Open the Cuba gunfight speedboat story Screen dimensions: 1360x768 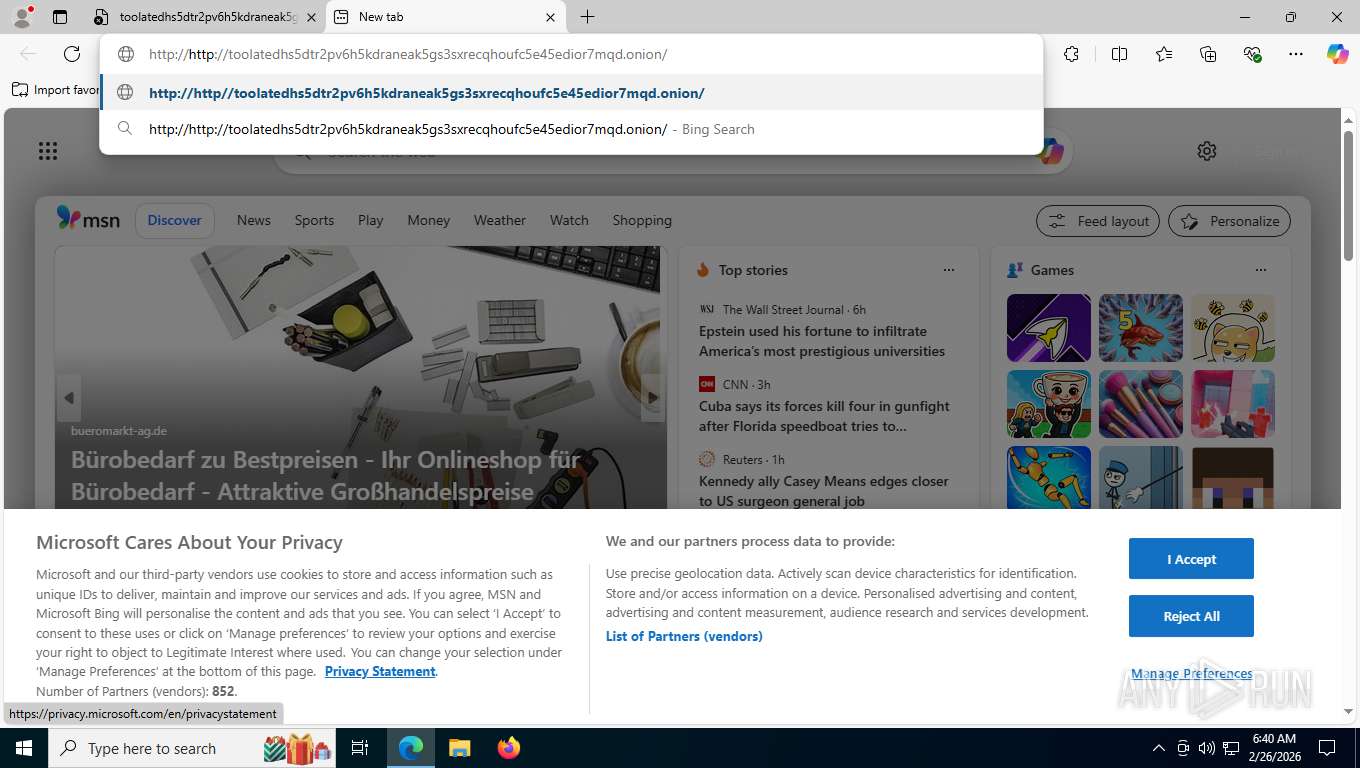click(x=825, y=416)
